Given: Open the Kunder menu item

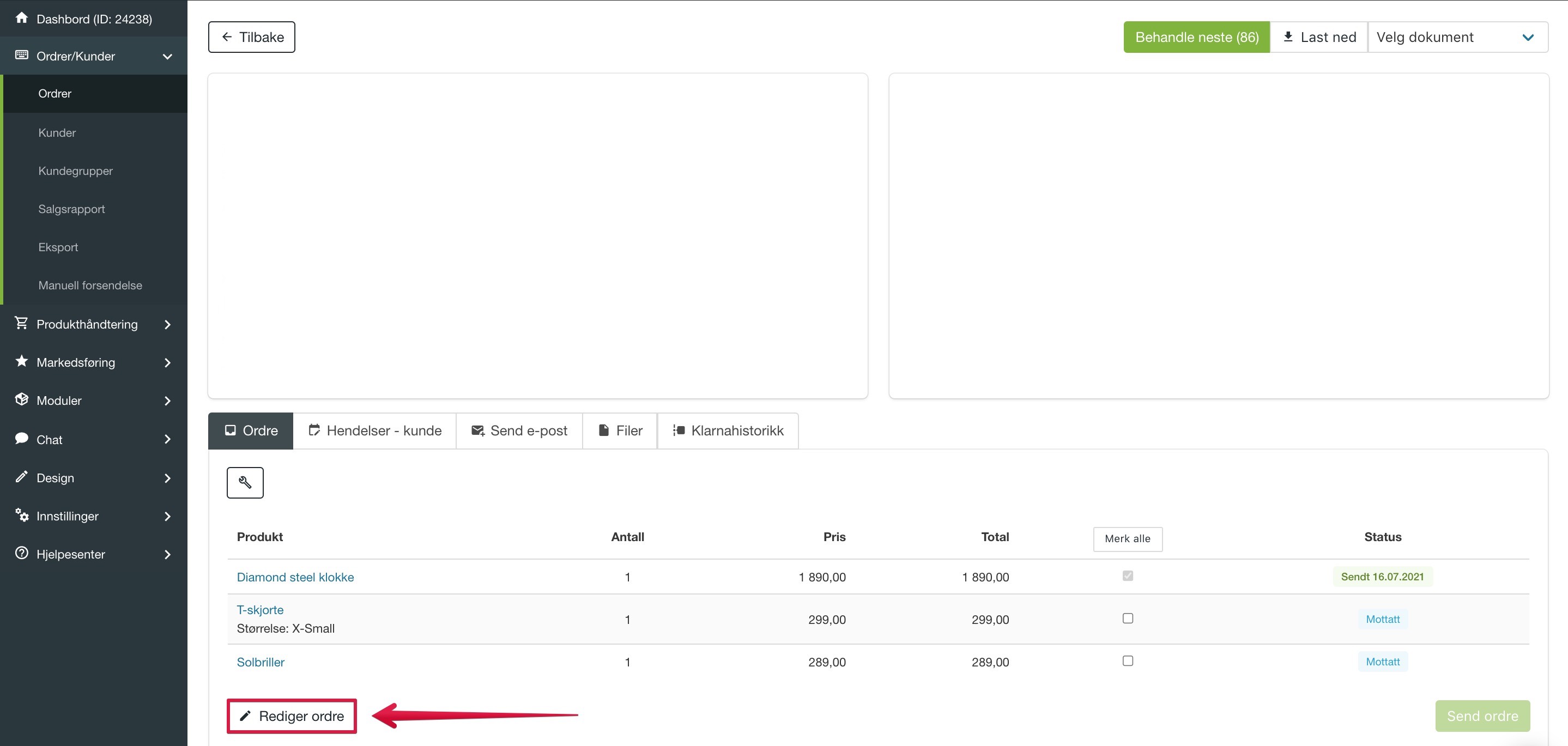Looking at the screenshot, I should [x=95, y=132].
